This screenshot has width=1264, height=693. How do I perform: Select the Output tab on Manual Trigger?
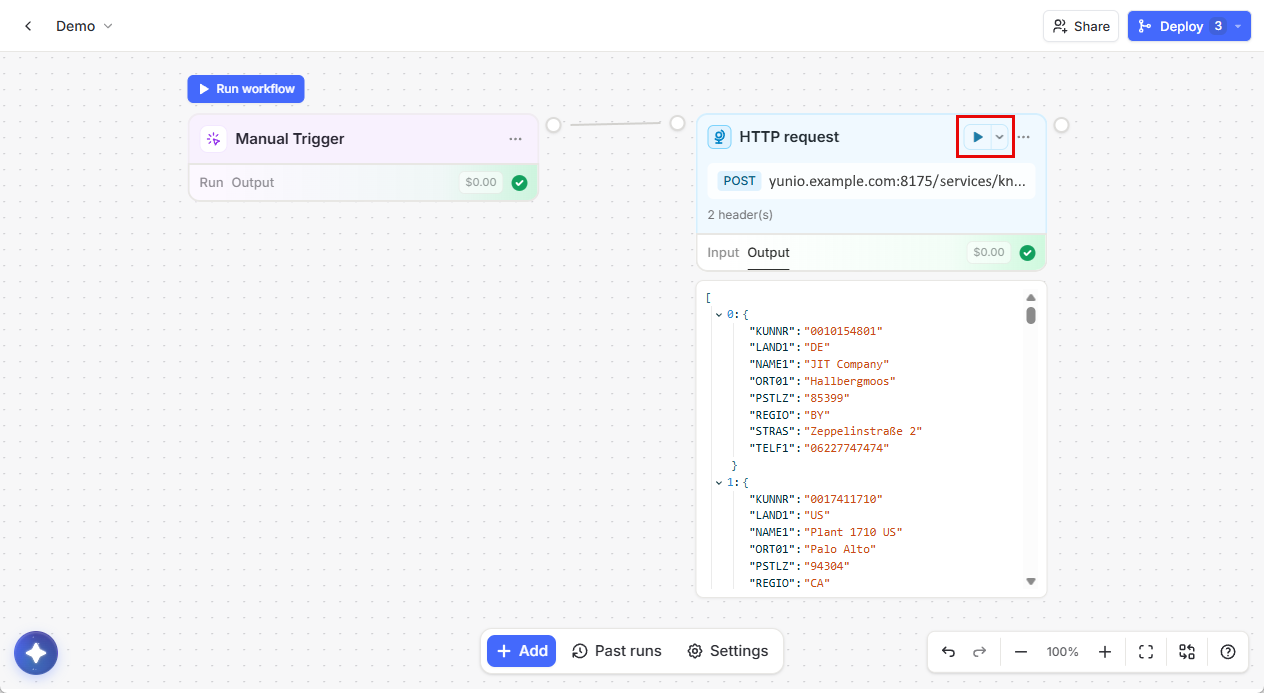pos(253,183)
